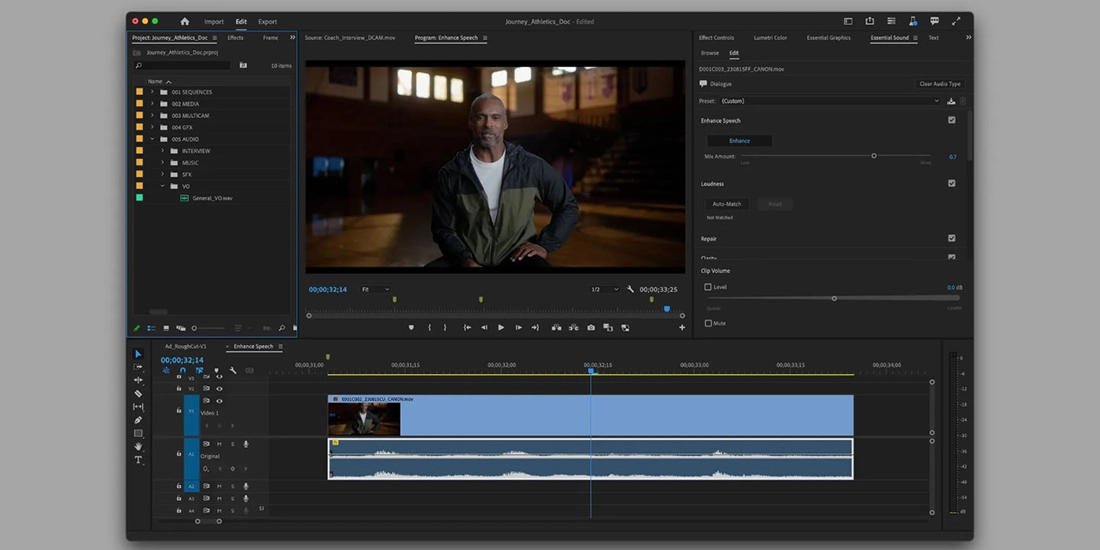Expand the 003 MULTICAM bin
1100x550 pixels.
point(152,116)
